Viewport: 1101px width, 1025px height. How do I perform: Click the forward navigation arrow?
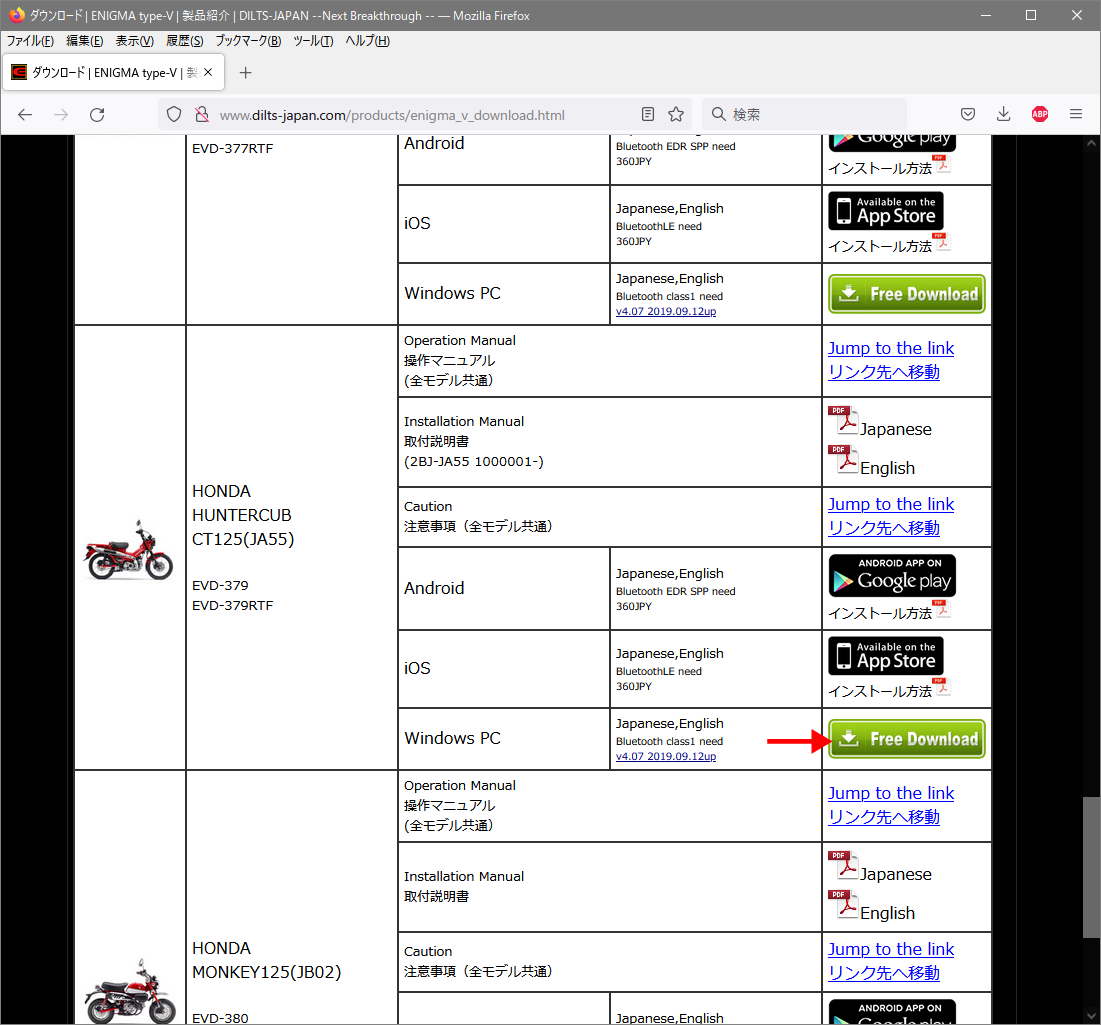pyautogui.click(x=61, y=114)
